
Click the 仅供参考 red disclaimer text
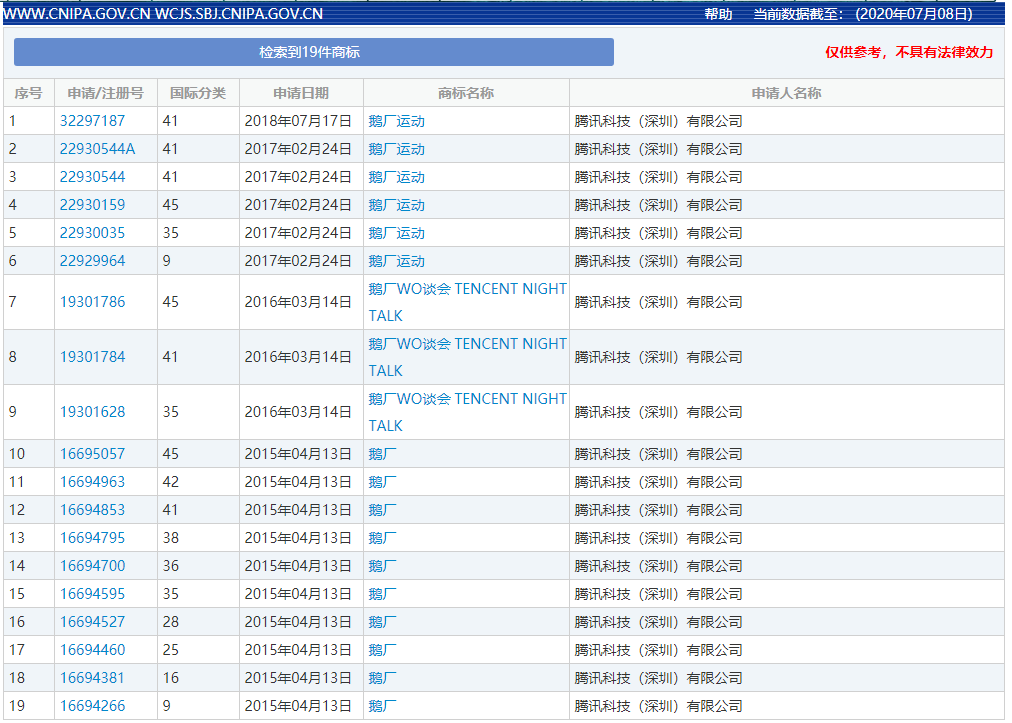tap(909, 52)
